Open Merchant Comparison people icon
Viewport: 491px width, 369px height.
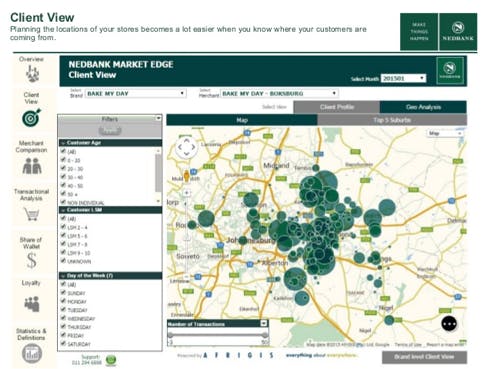(x=32, y=166)
